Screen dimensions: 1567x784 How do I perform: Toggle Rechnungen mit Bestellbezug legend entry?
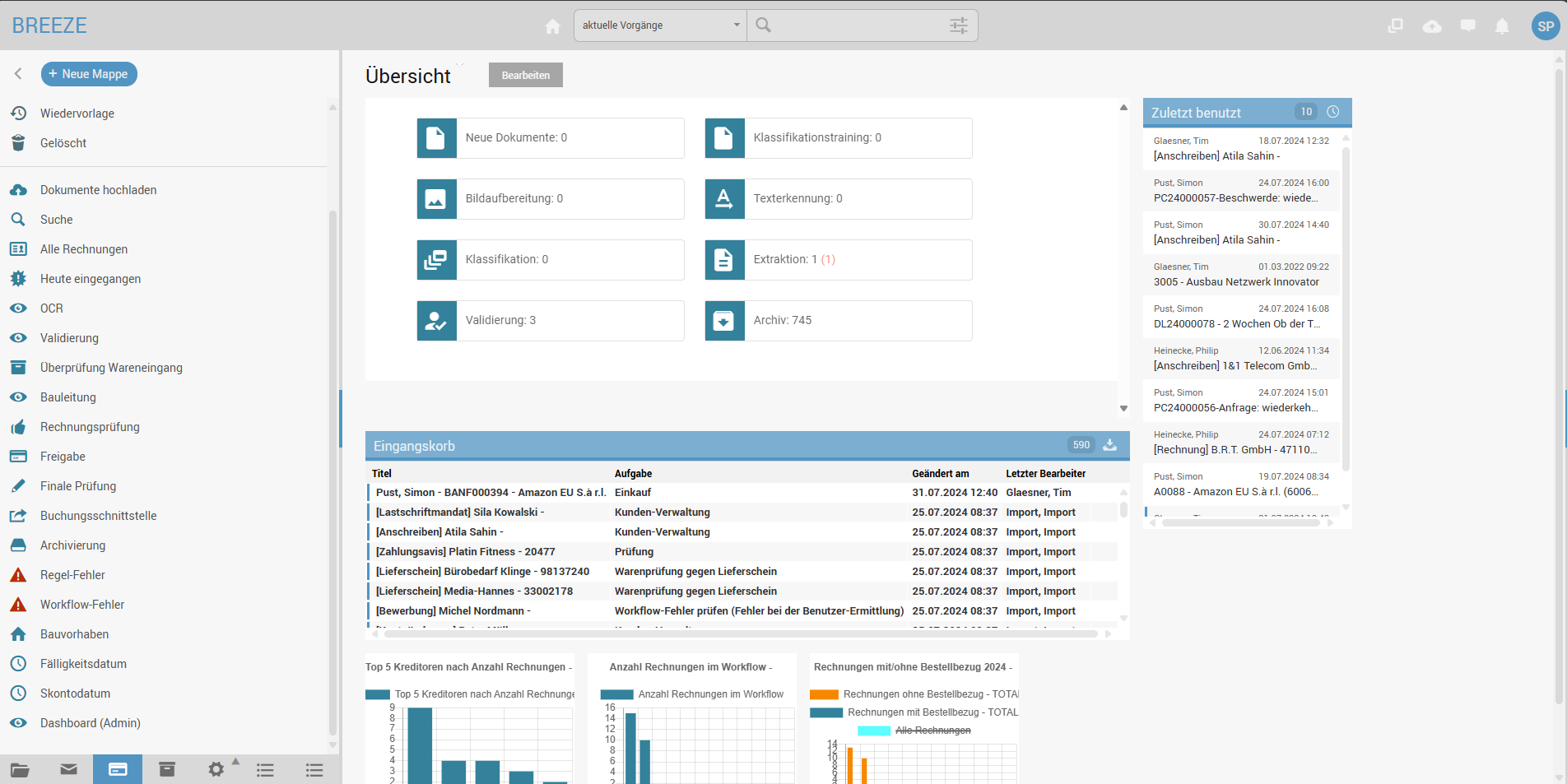(x=914, y=712)
